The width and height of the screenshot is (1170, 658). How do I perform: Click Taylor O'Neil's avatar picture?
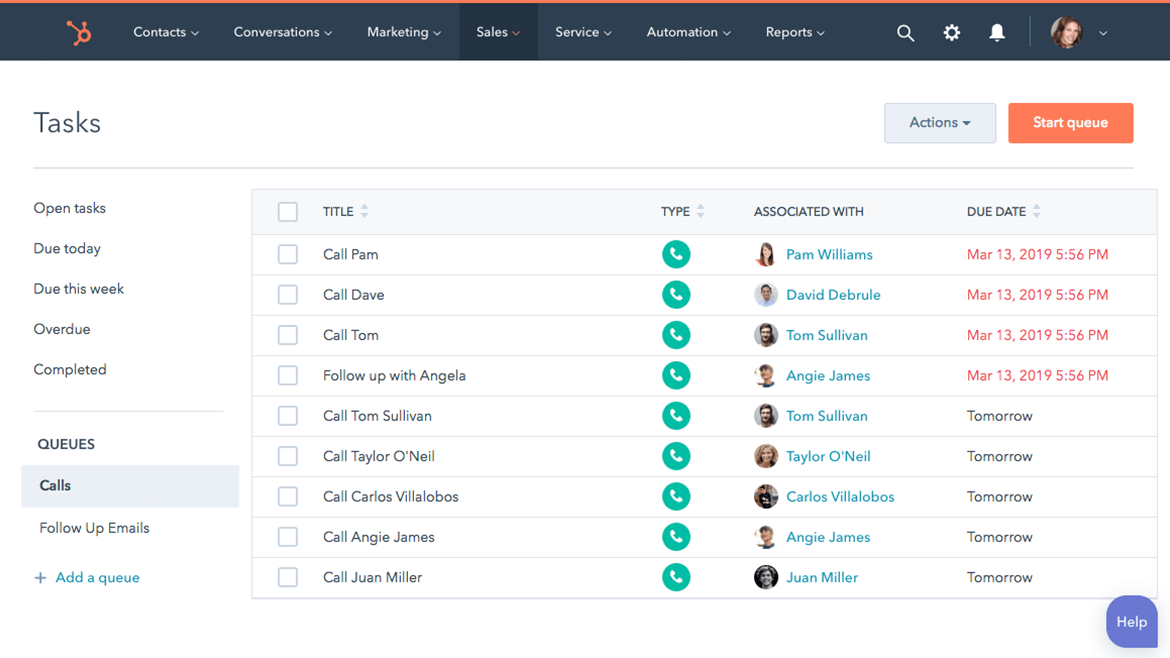pos(766,456)
